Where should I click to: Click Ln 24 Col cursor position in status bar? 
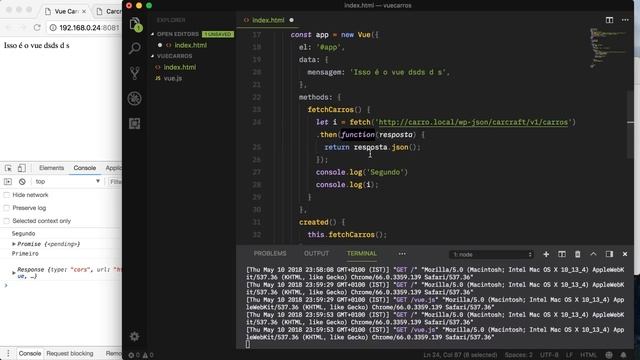(x=460, y=355)
